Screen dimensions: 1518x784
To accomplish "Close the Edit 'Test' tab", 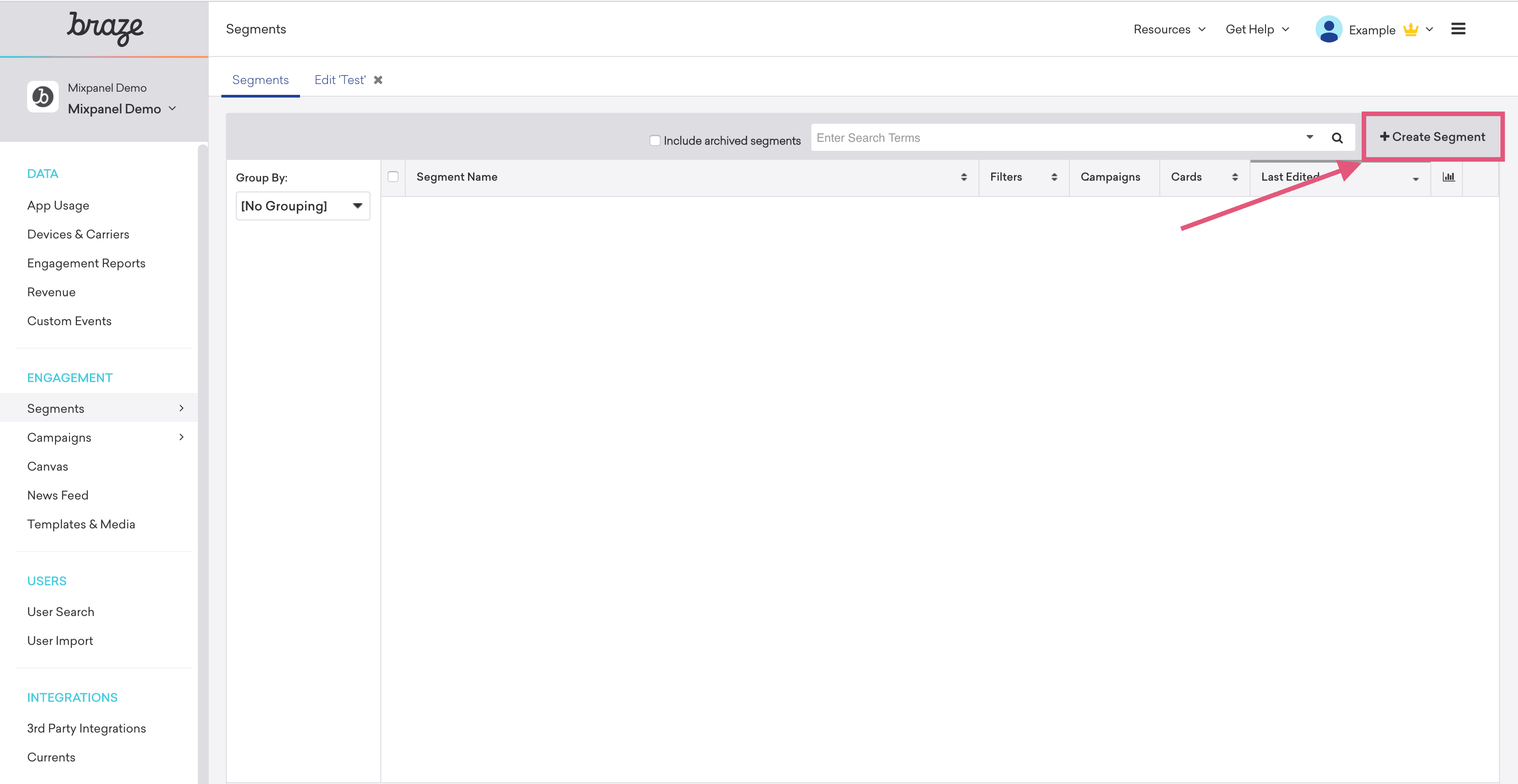I will click(378, 80).
